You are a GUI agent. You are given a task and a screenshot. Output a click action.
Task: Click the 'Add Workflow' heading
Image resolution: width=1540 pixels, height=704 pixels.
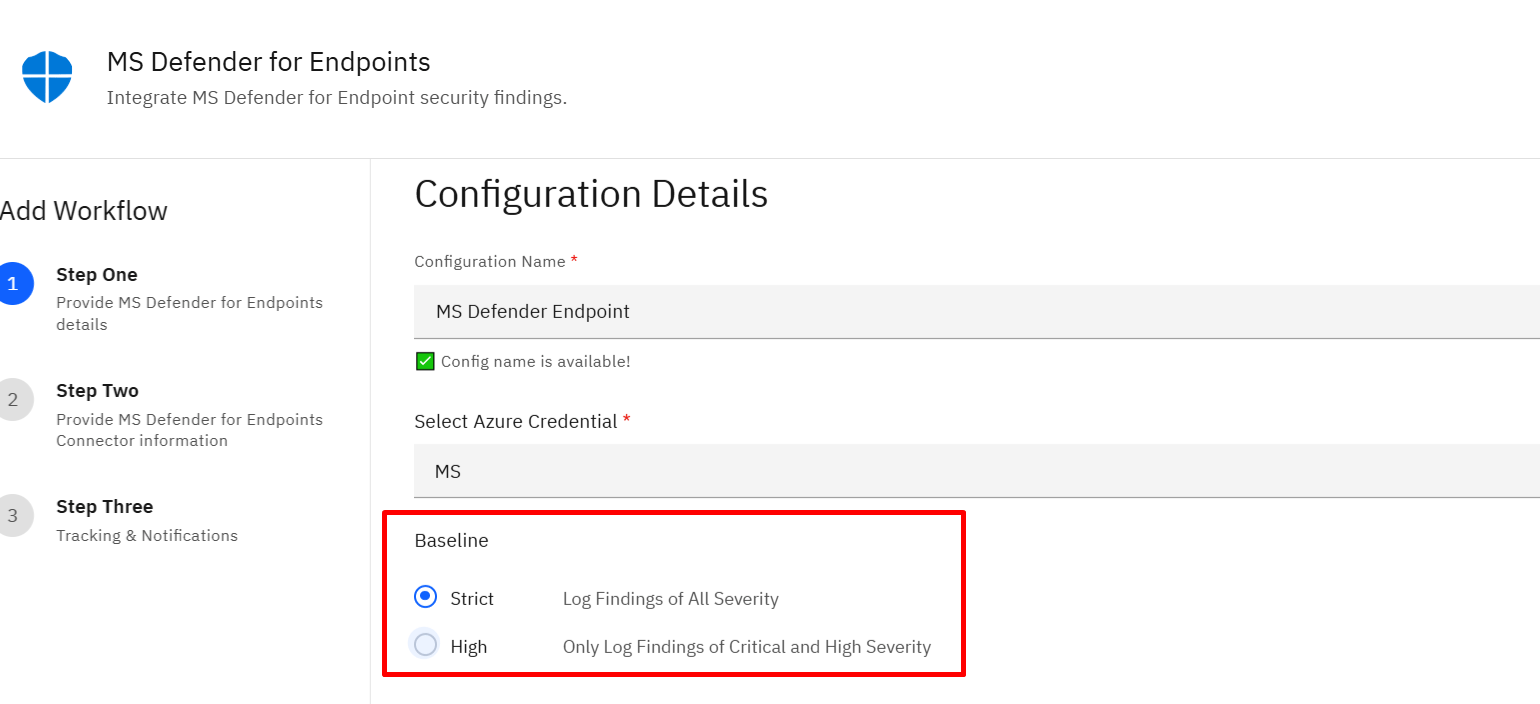[84, 211]
